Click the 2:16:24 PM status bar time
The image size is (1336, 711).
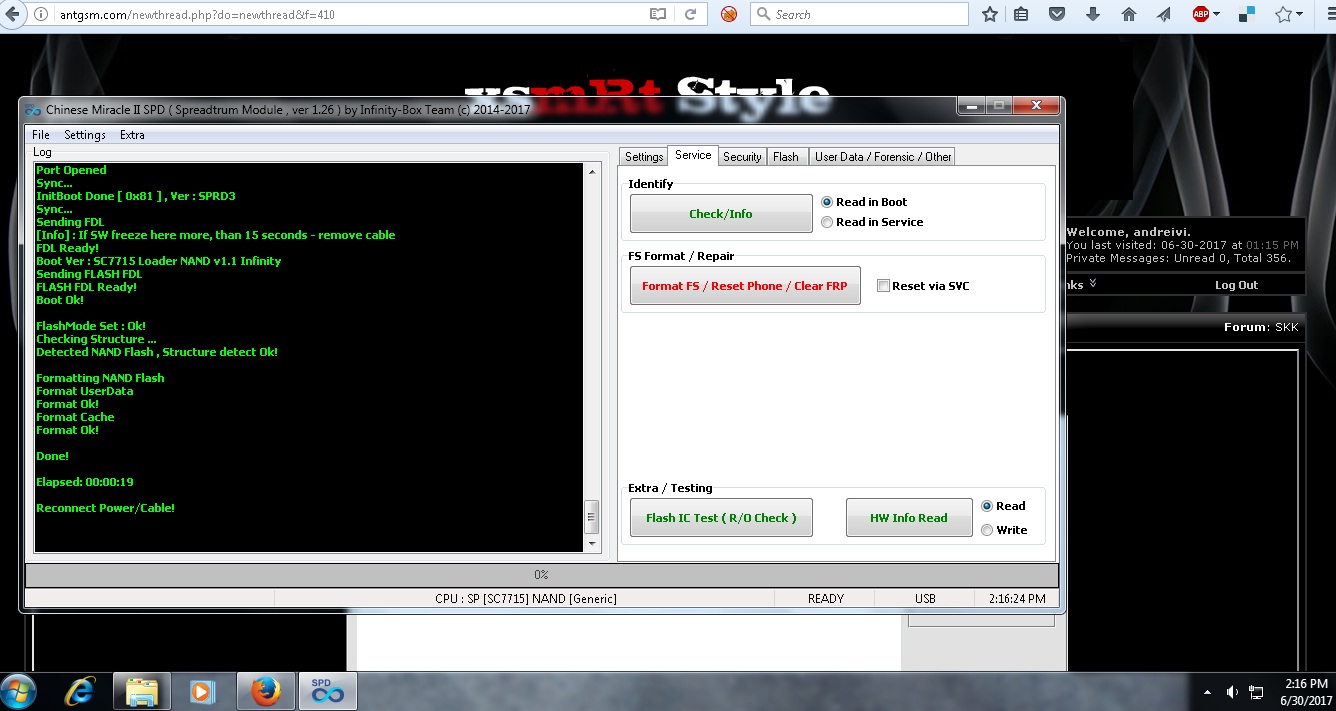(1016, 599)
